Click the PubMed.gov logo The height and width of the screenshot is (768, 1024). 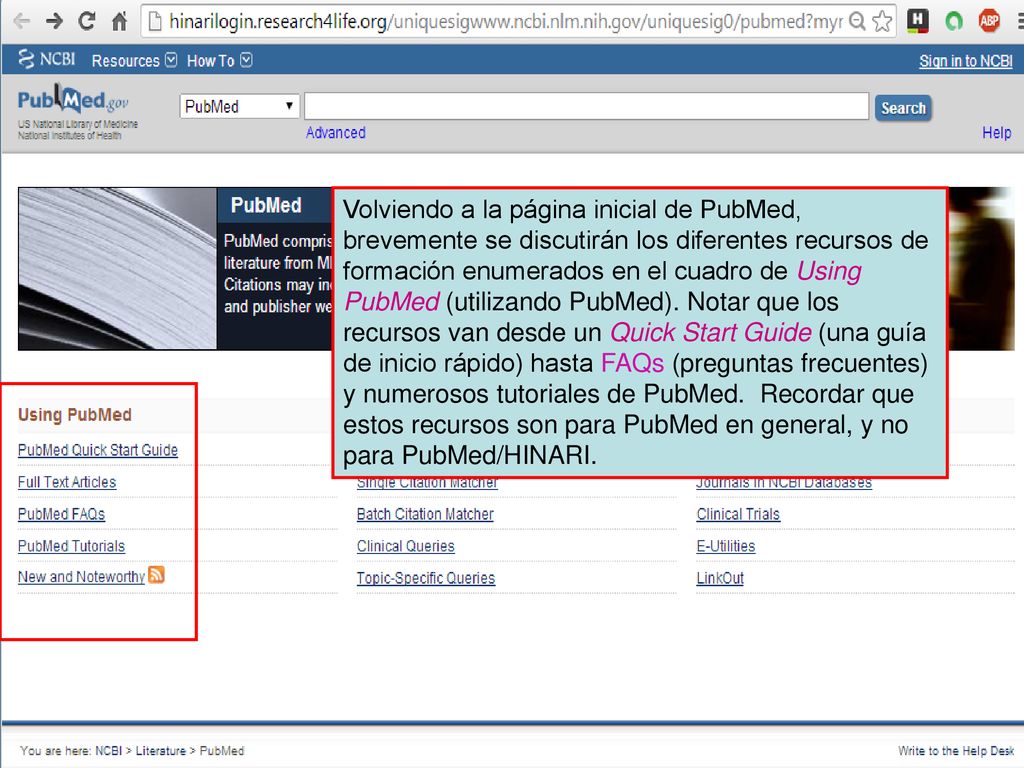pyautogui.click(x=73, y=100)
